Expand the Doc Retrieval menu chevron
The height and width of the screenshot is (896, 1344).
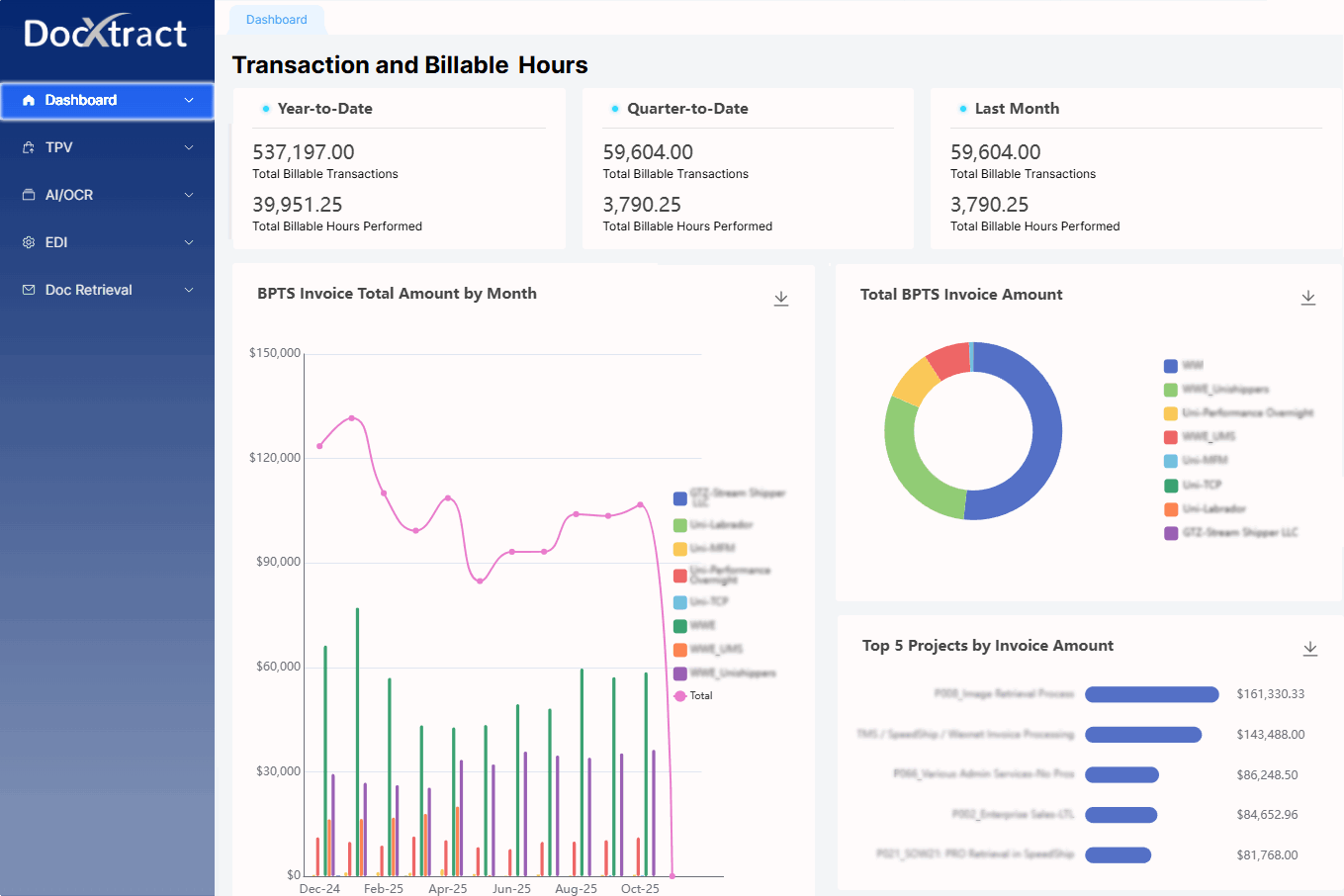click(x=189, y=290)
